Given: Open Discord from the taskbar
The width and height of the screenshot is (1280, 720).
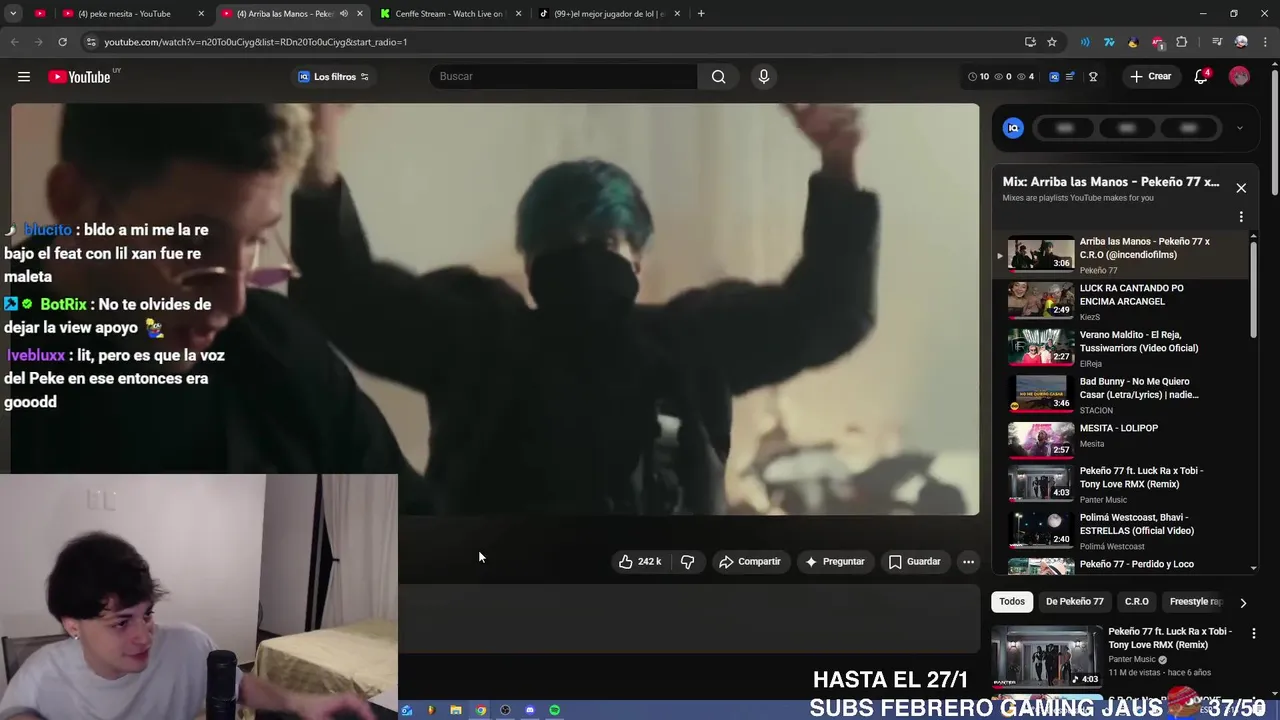Looking at the screenshot, I should [530, 710].
